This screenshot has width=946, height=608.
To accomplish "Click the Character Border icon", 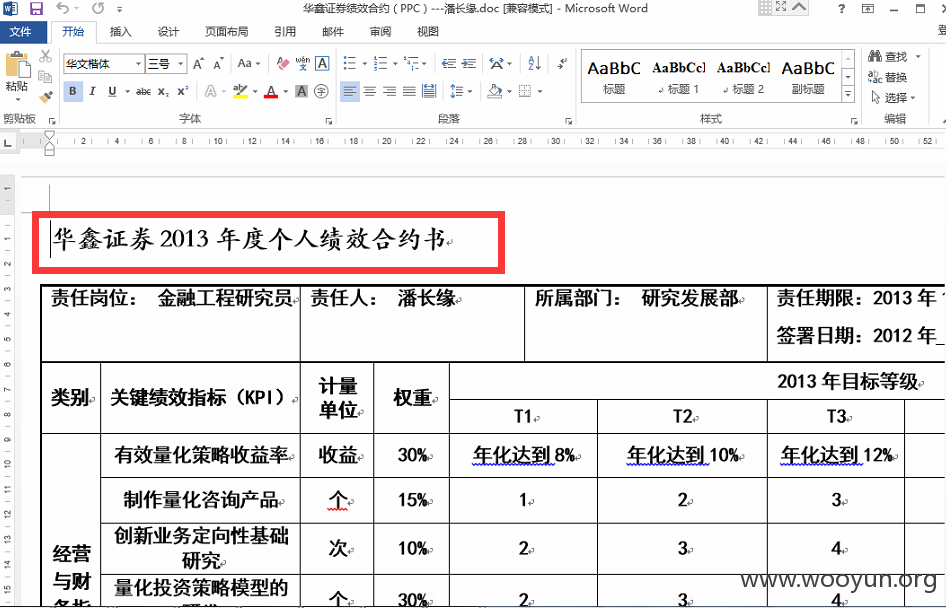I will click(322, 63).
